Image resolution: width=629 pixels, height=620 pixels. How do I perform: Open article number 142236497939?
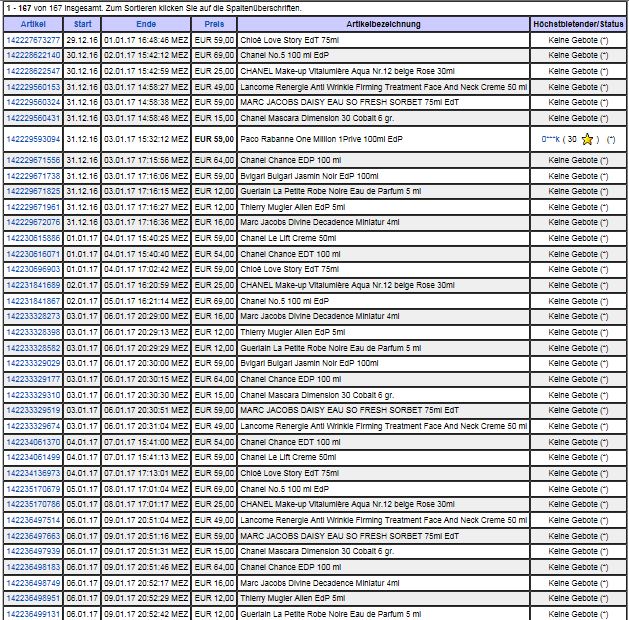coord(33,551)
